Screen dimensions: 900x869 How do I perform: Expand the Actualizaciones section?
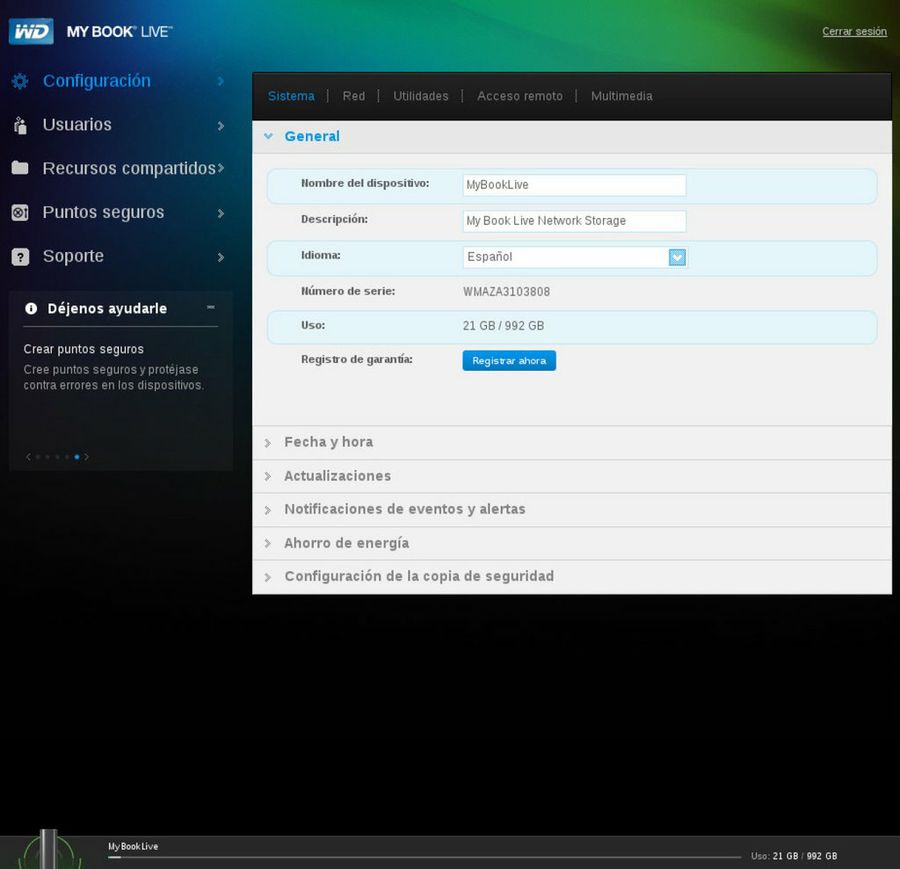(x=337, y=476)
